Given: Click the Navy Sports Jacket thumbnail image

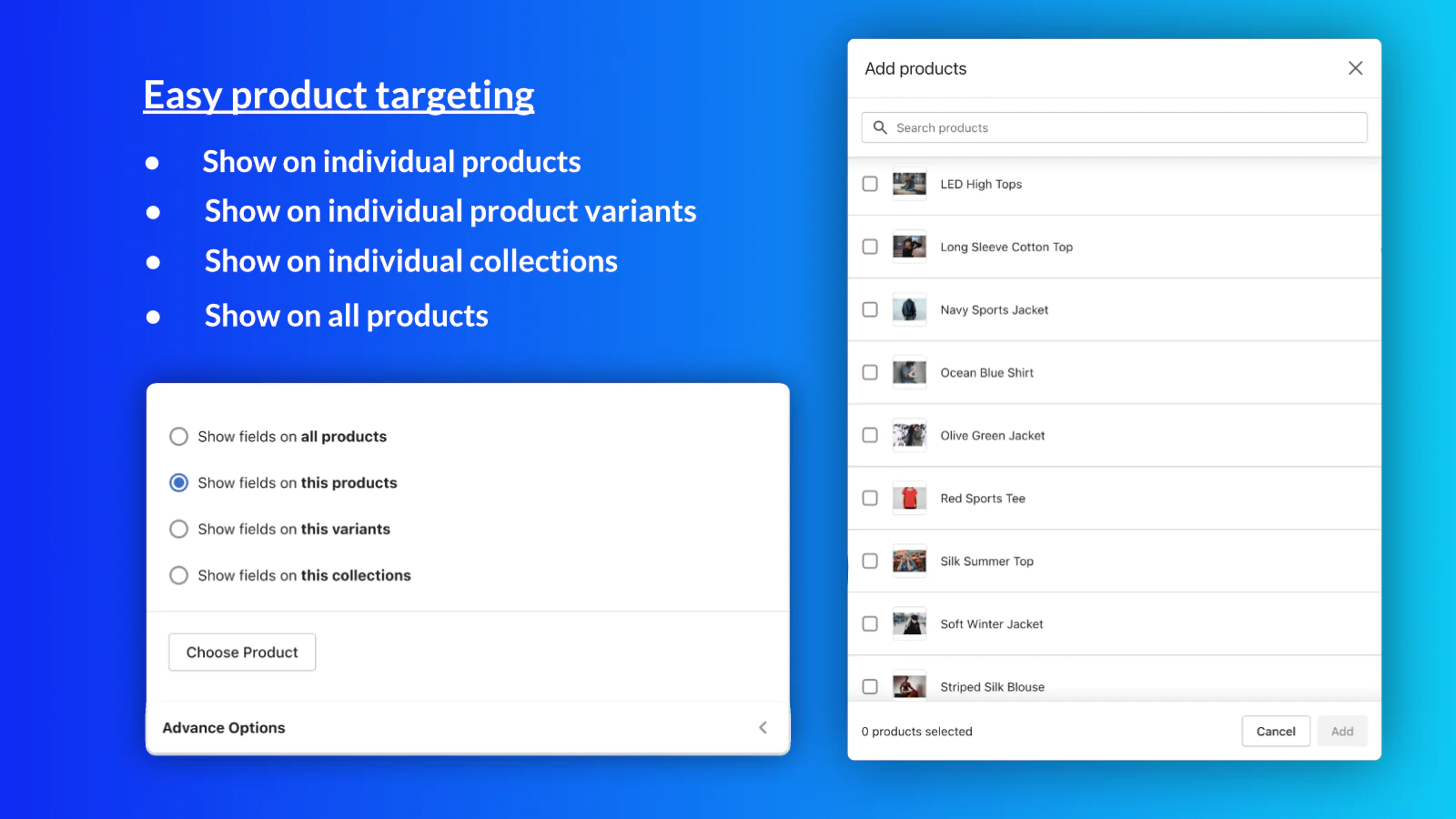Looking at the screenshot, I should pos(909,309).
